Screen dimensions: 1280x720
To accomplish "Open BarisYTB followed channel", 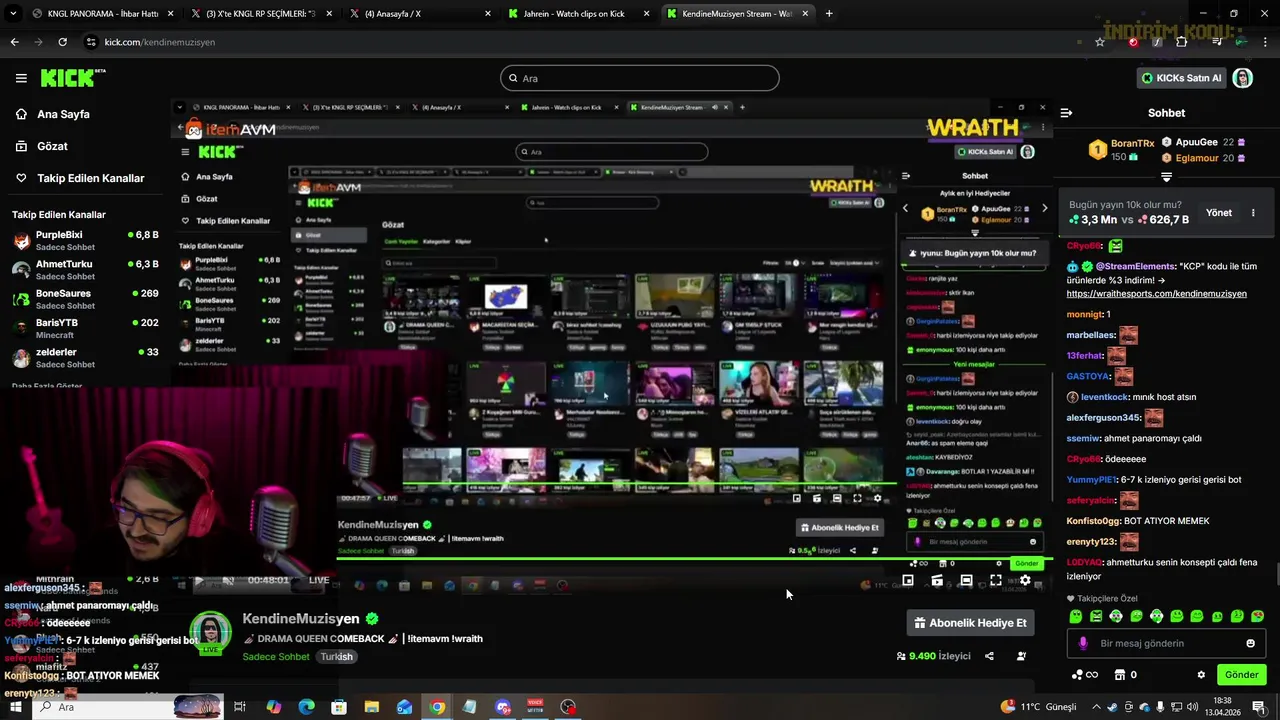I will (85, 328).
